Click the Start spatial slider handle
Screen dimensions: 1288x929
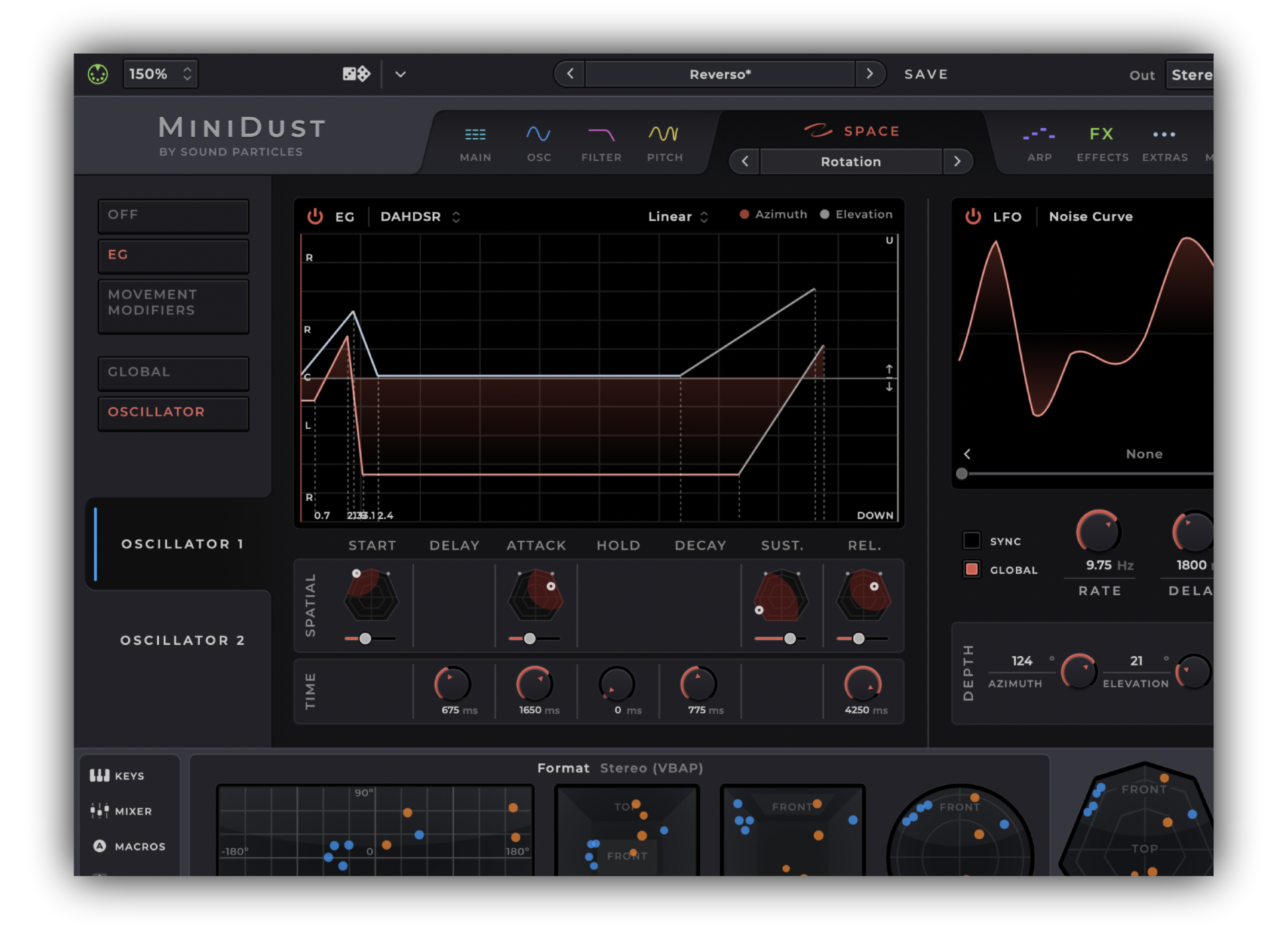click(365, 639)
